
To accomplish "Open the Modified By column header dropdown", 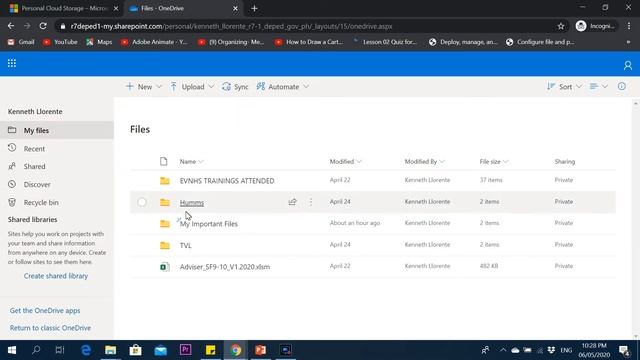I will pyautogui.click(x=424, y=162).
